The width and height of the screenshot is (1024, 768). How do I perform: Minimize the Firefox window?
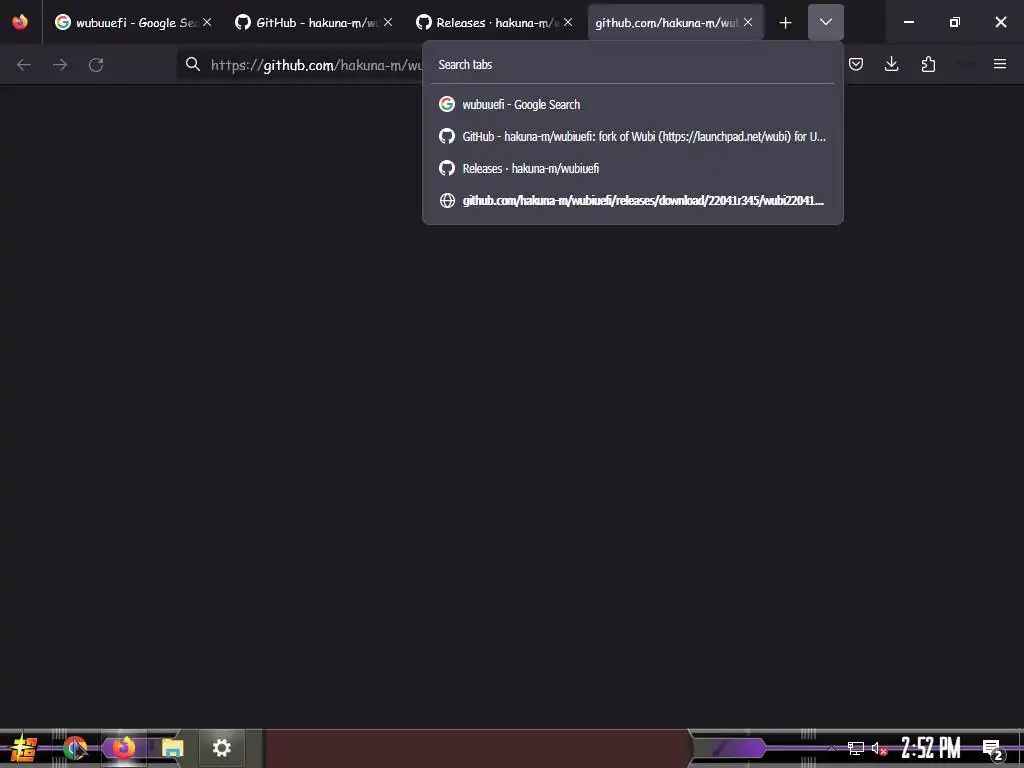point(908,22)
